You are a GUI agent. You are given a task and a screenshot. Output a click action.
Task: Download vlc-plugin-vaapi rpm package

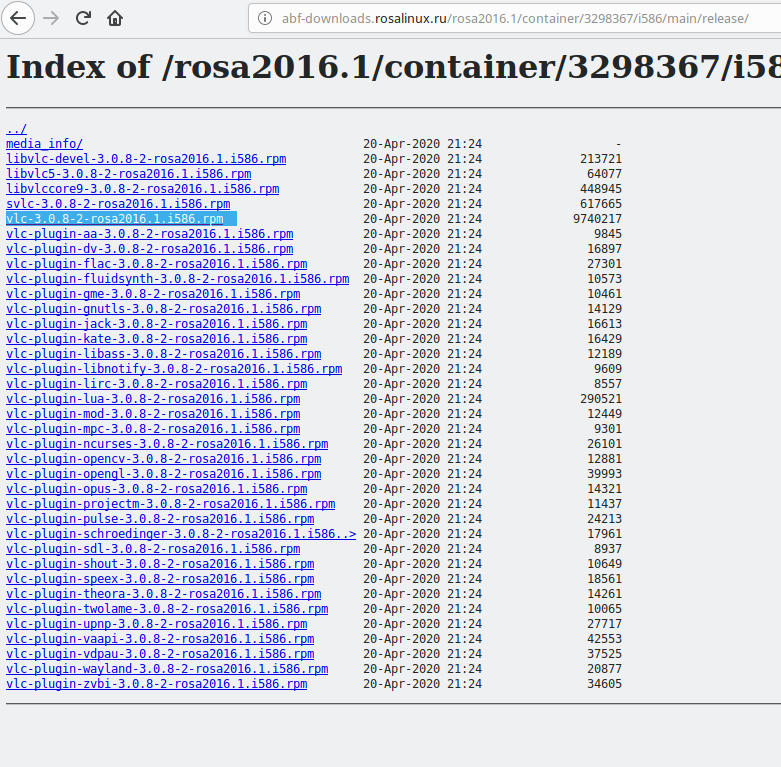[160, 639]
